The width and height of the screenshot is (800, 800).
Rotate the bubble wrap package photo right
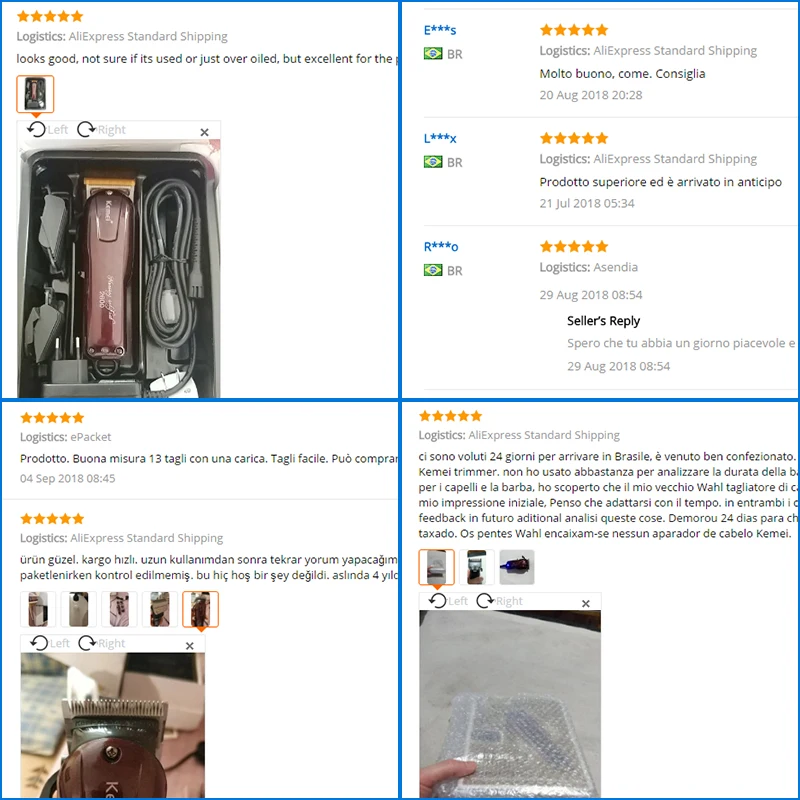499,601
